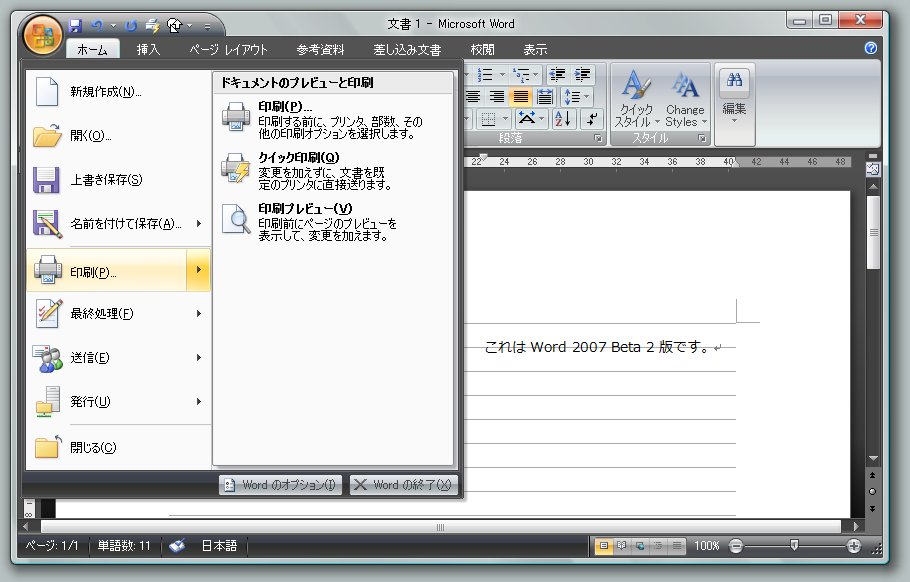
Task: Click the borders icon in paragraph group
Action: 489,120
